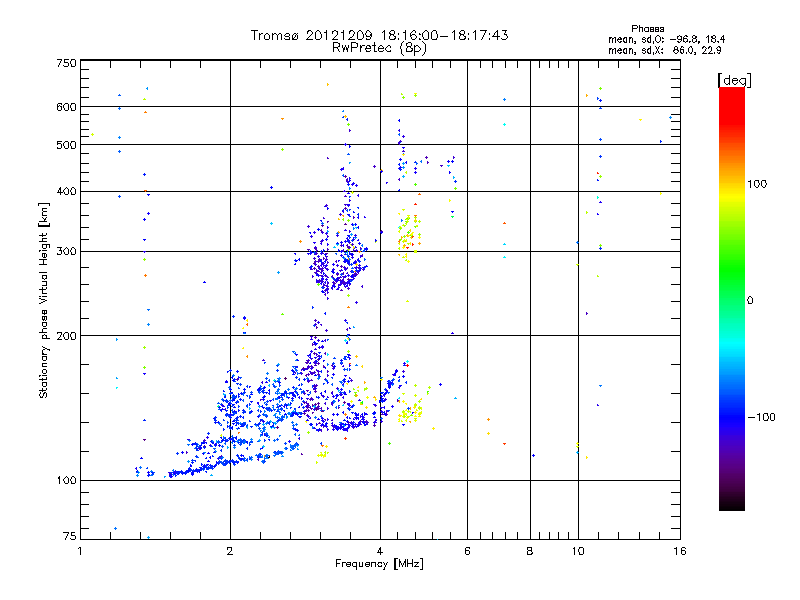Image resolution: width=800 pixels, height=600 pixels.
Task: Click the x-axis tick label '10'
Action: pyautogui.click(x=578, y=551)
